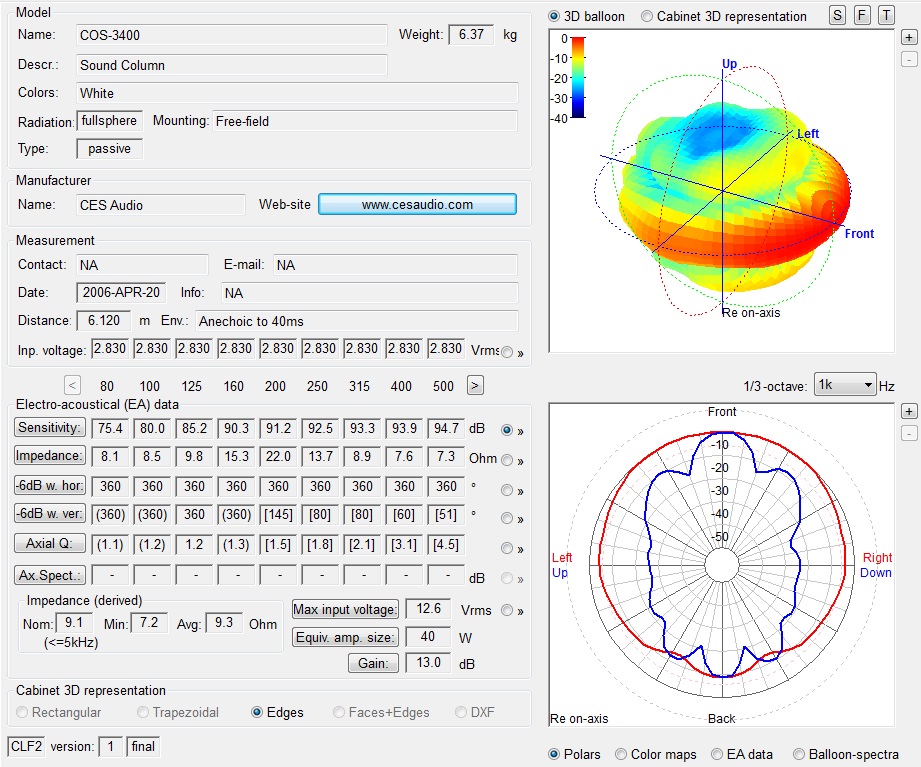Select the Sensitivity row radio button
Image resolution: width=921 pixels, height=767 pixels.
tap(507, 429)
